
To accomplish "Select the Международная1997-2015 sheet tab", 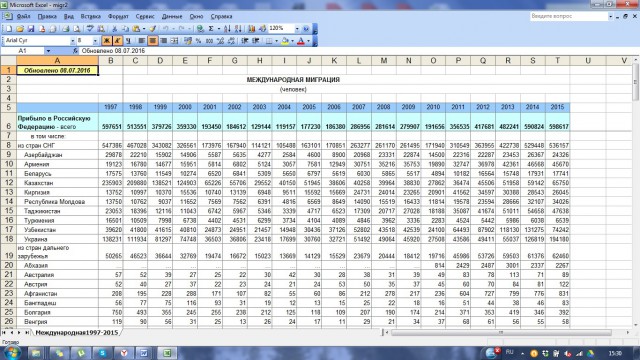I will coord(76,333).
